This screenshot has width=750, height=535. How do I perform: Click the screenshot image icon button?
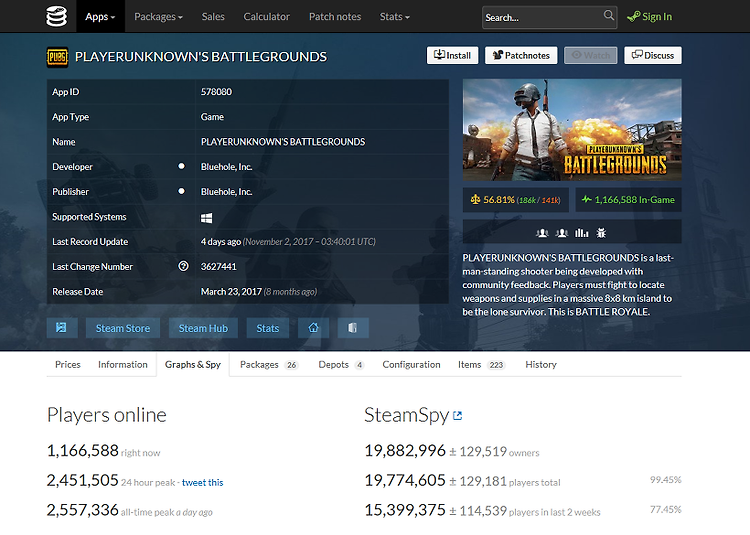click(x=62, y=328)
